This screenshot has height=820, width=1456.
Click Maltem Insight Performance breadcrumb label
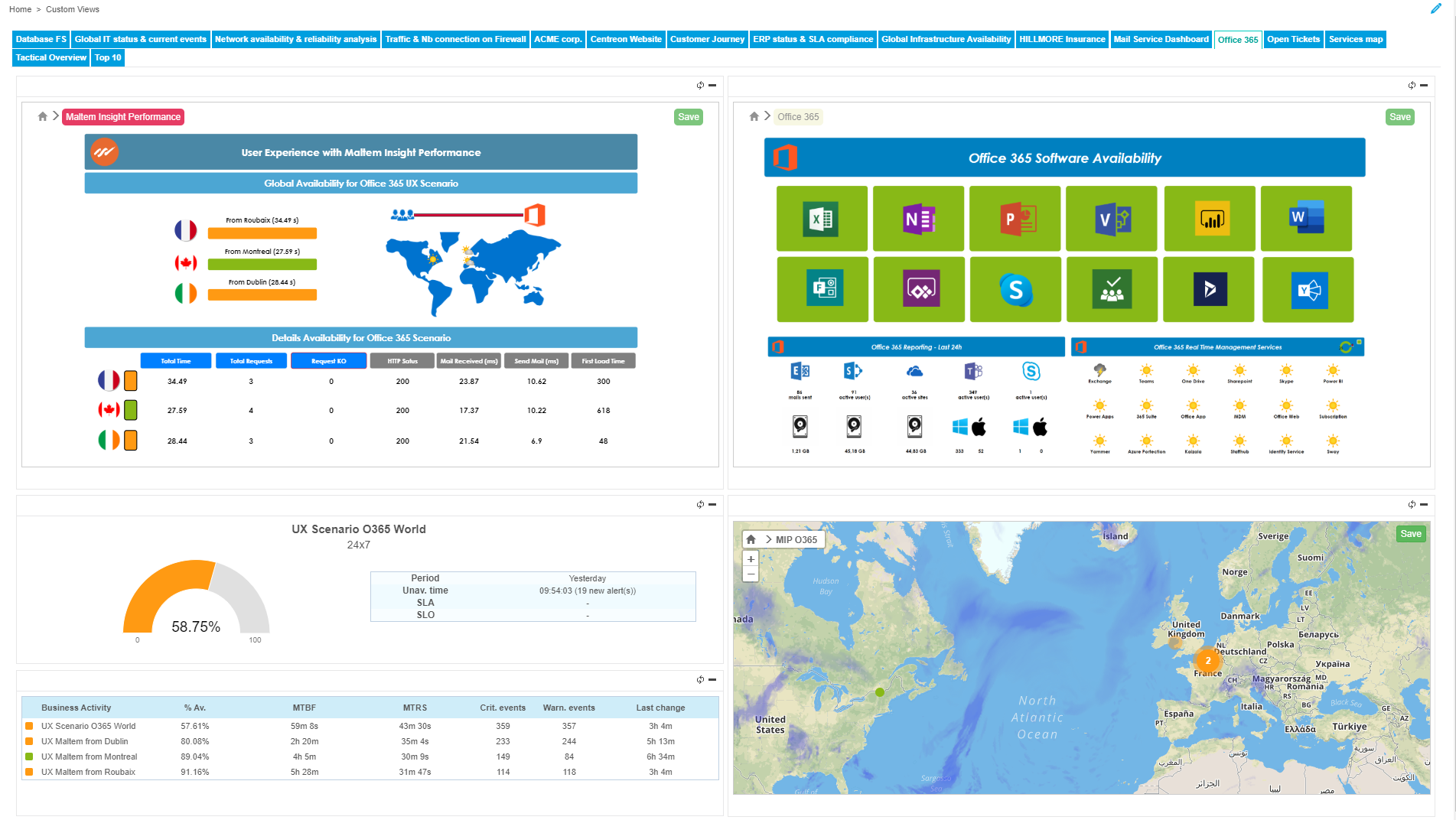(123, 117)
